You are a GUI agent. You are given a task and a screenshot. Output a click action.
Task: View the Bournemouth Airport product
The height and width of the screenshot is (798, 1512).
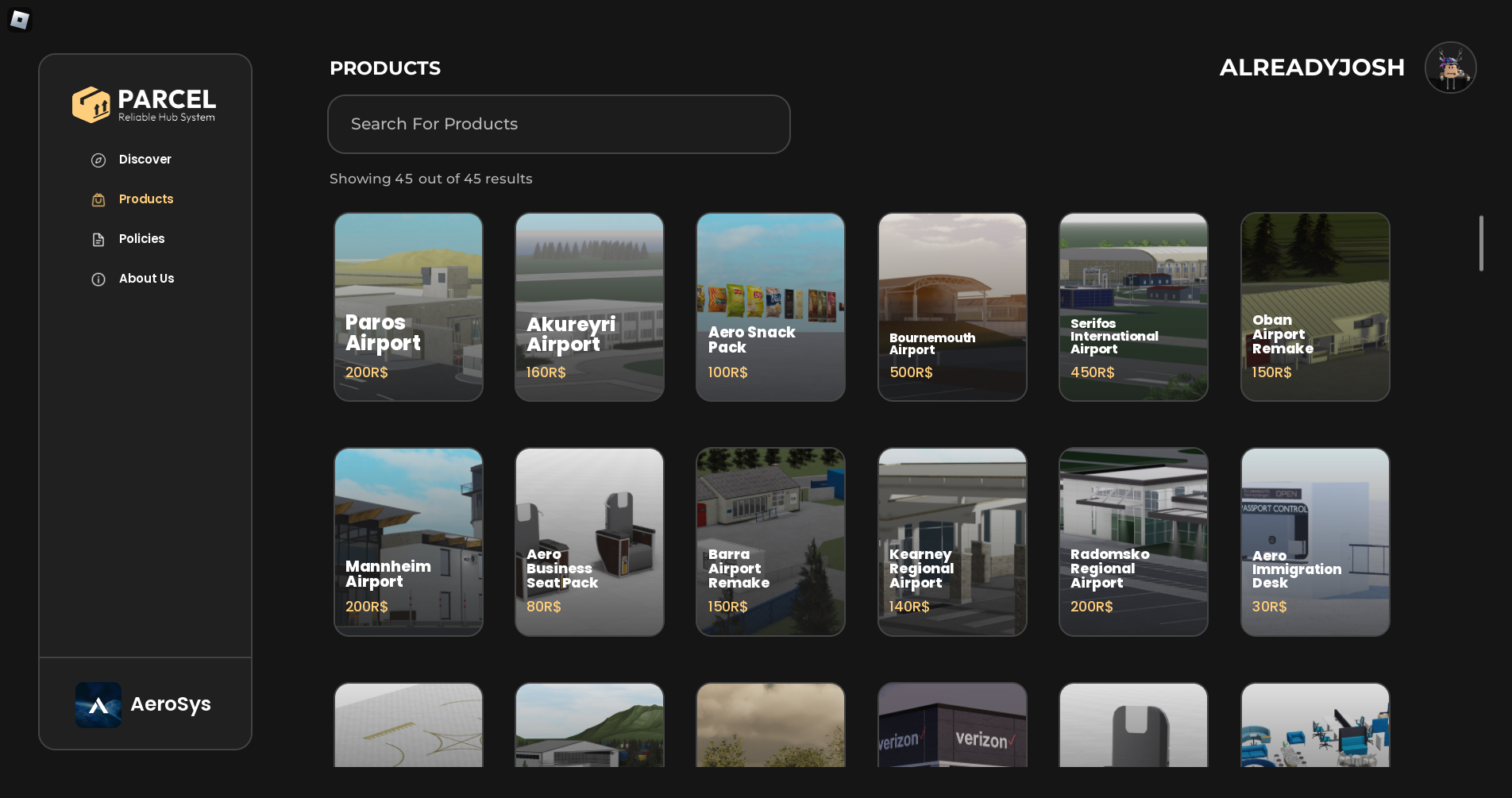[x=952, y=306]
